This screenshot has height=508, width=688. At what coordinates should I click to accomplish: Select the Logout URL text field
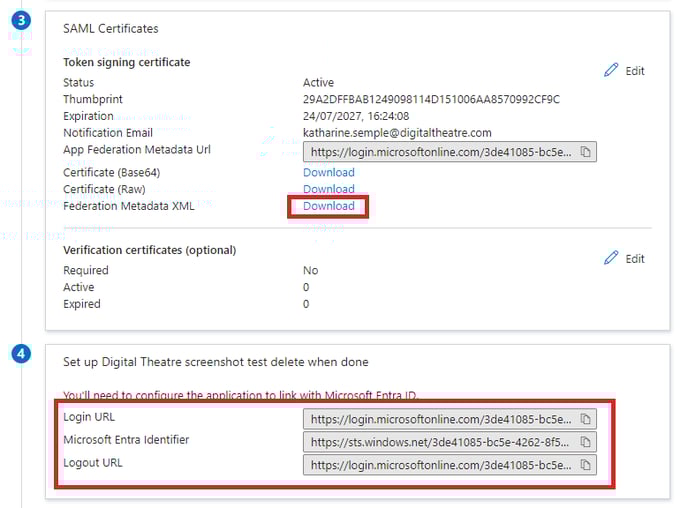click(x=450, y=465)
